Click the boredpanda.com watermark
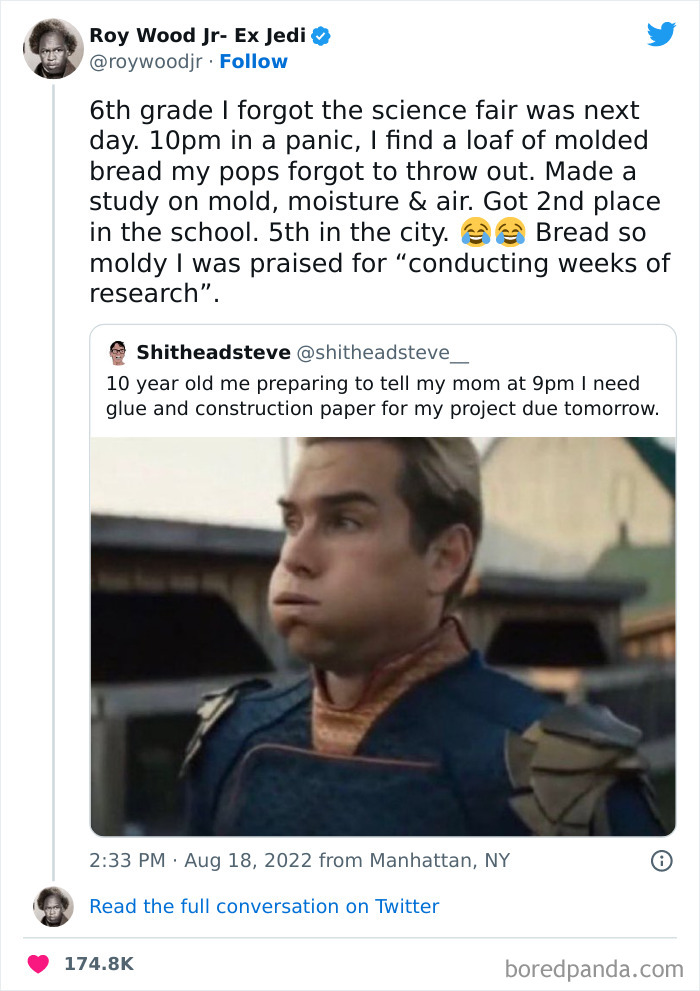The height and width of the screenshot is (991, 700). (596, 968)
